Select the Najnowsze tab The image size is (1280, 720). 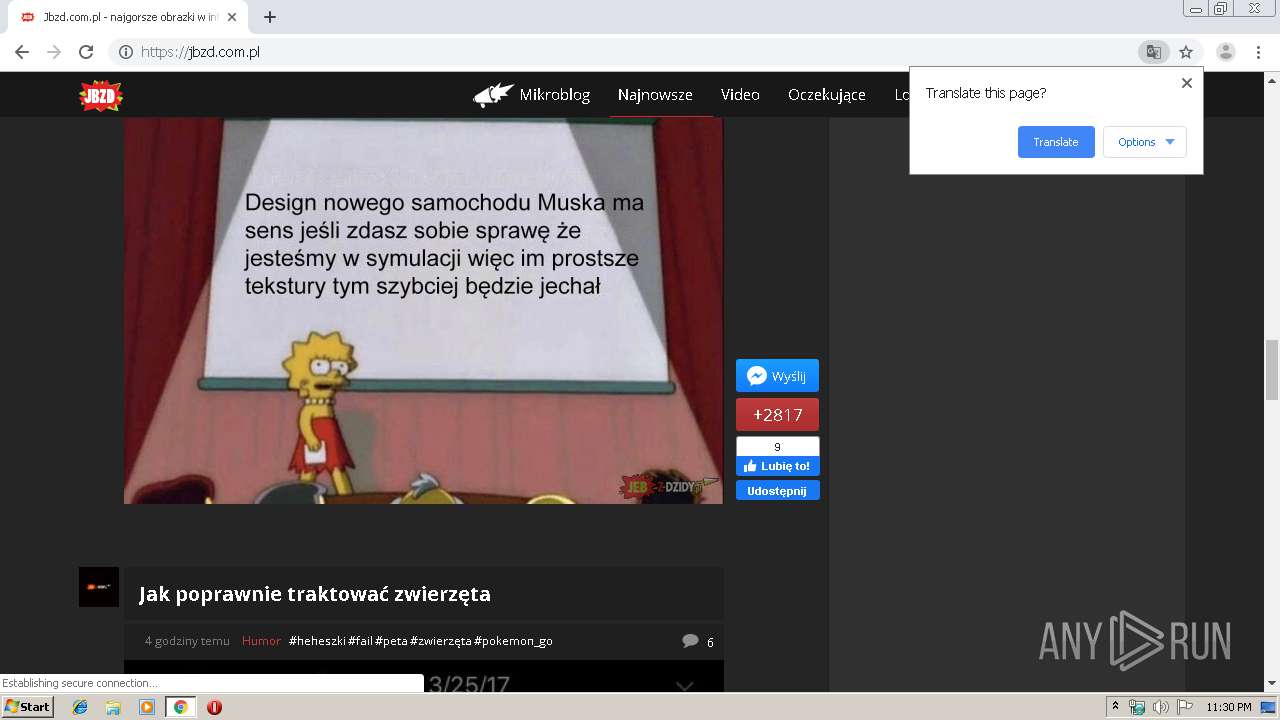coord(655,95)
